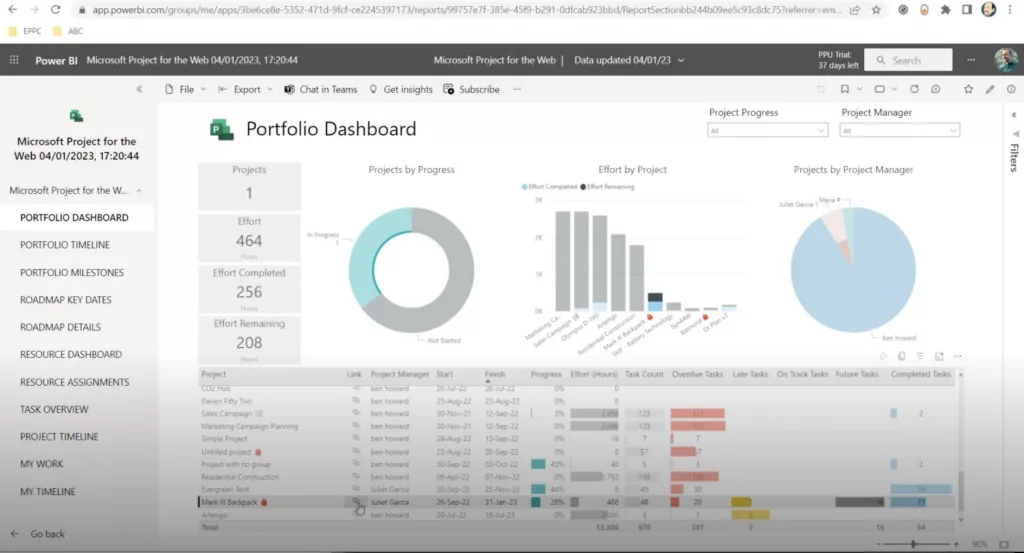Viewport: 1024px width, 553px height.
Task: Show filters affecting the table visual
Action: click(920, 356)
